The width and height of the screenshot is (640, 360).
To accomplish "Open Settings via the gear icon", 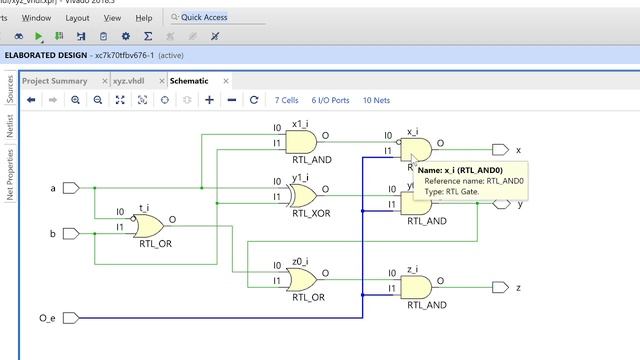I will [126, 36].
